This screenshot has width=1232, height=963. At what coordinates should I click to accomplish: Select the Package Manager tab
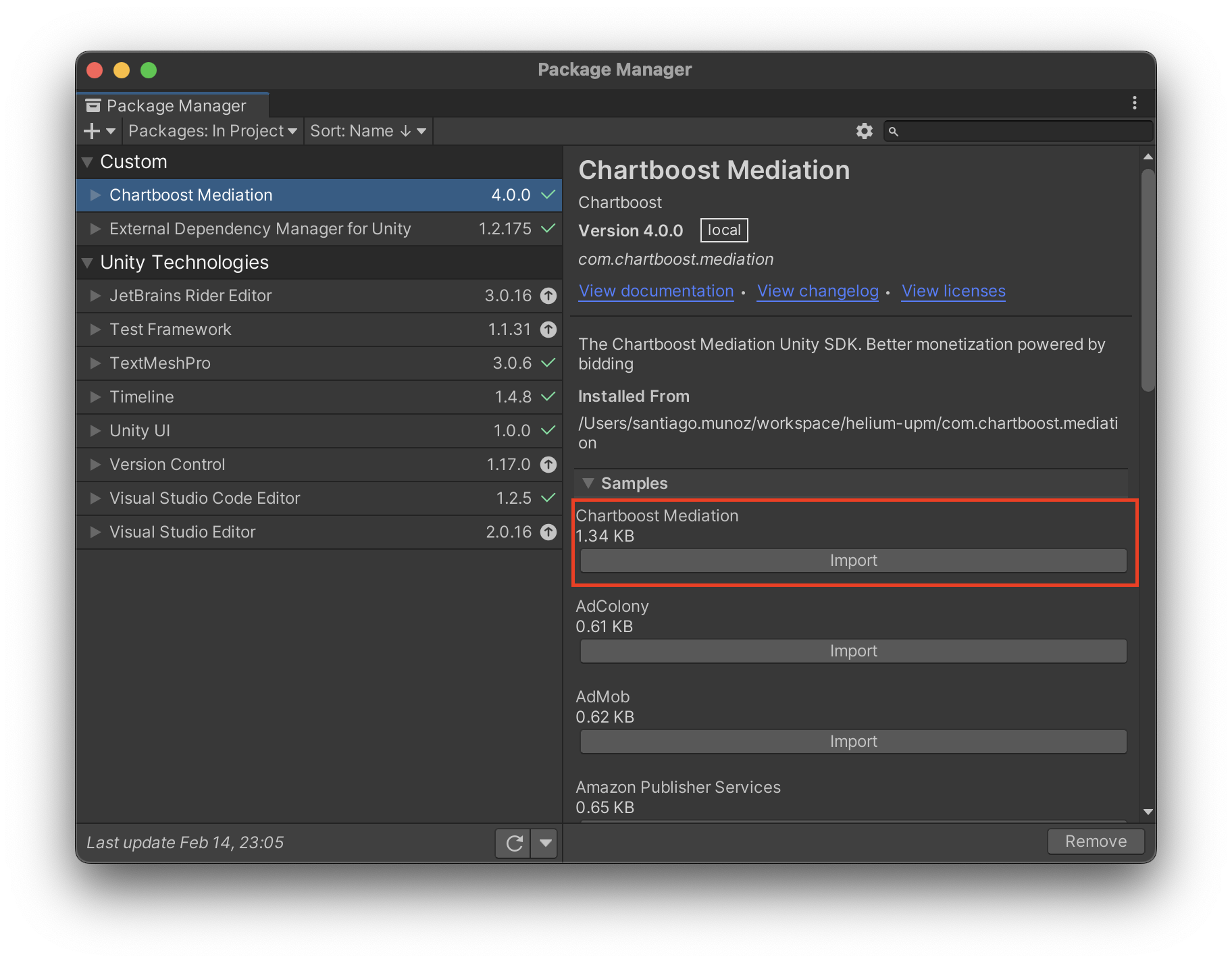173,105
